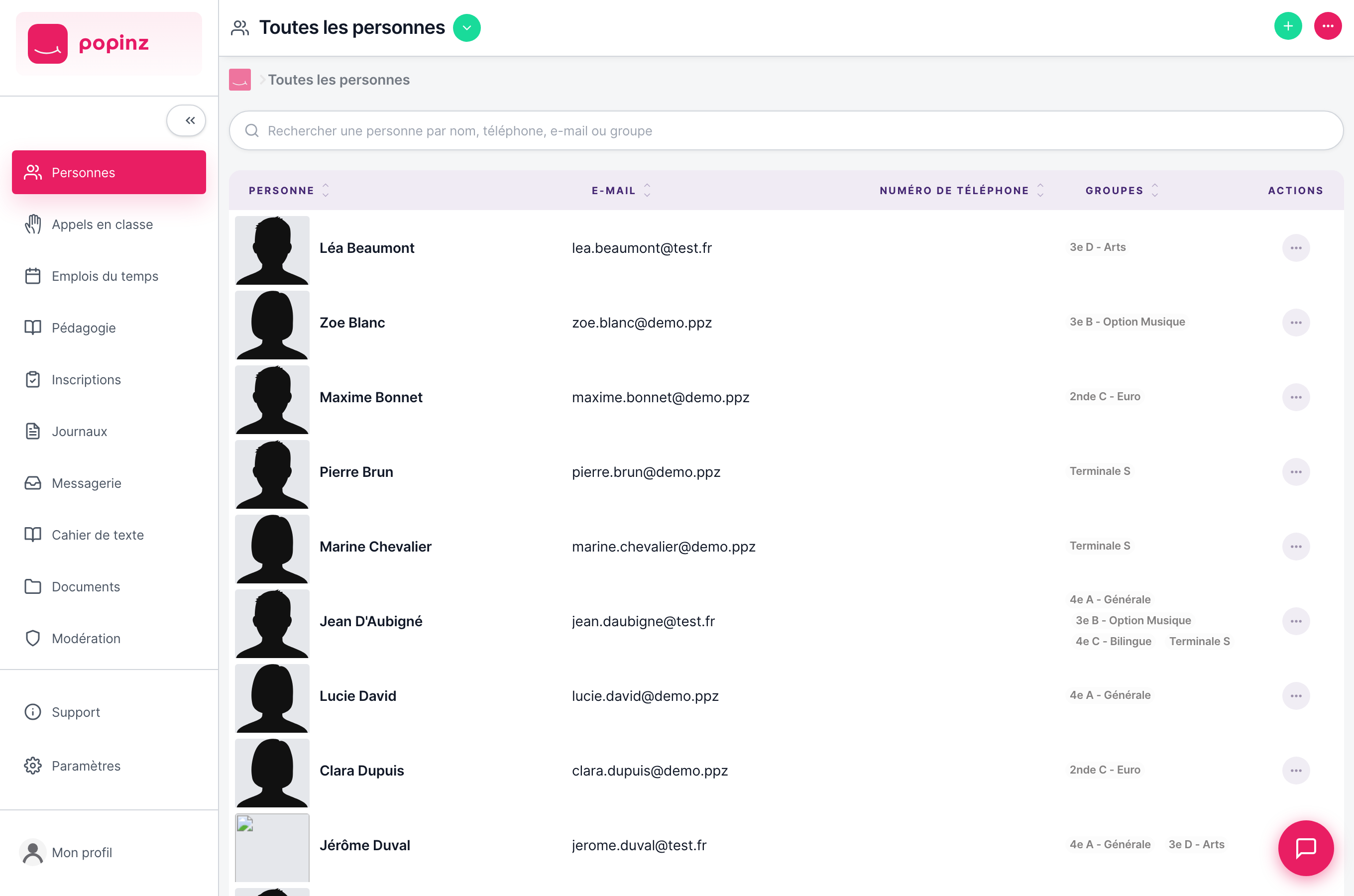Open actions menu for Léa Beaumont
The image size is (1354, 896).
1296,248
